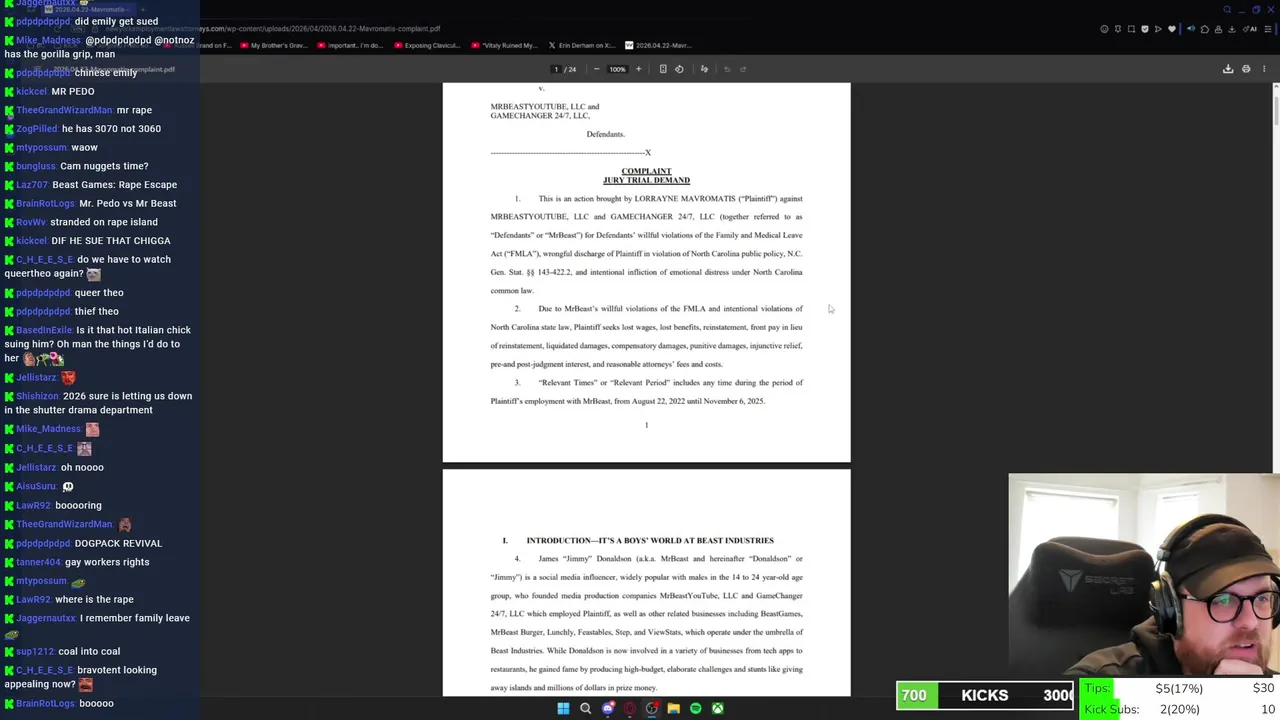This screenshot has width=1280, height=720.
Task: Print the Mavromatis complaint PDF
Action: coord(1246,69)
